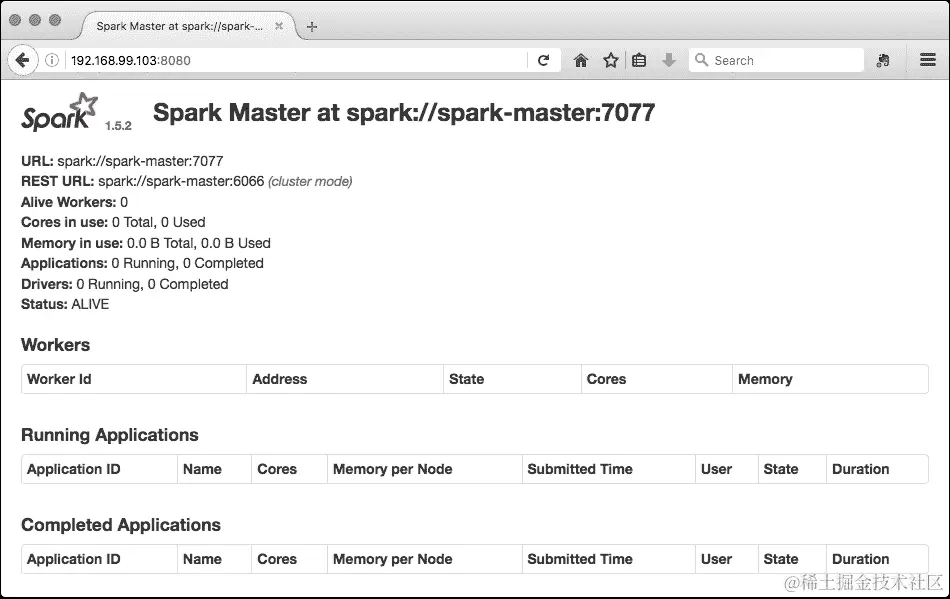This screenshot has height=599, width=950.
Task: Navigate back using the back arrow
Action: coord(23,60)
